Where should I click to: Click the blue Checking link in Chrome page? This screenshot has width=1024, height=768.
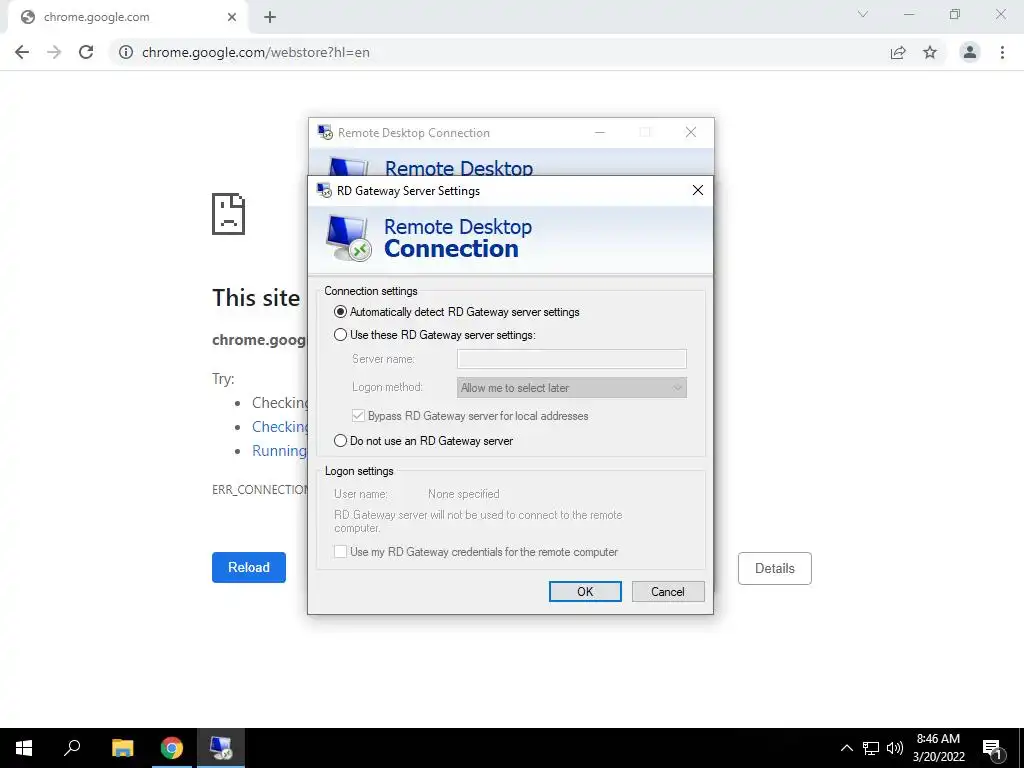280,426
